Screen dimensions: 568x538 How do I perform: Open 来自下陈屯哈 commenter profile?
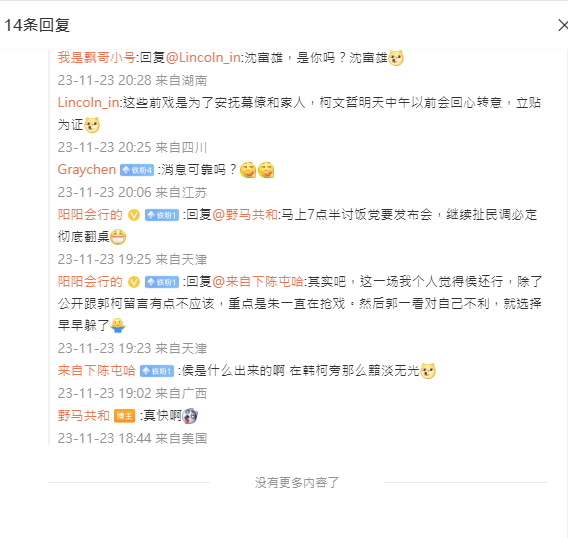(97, 370)
